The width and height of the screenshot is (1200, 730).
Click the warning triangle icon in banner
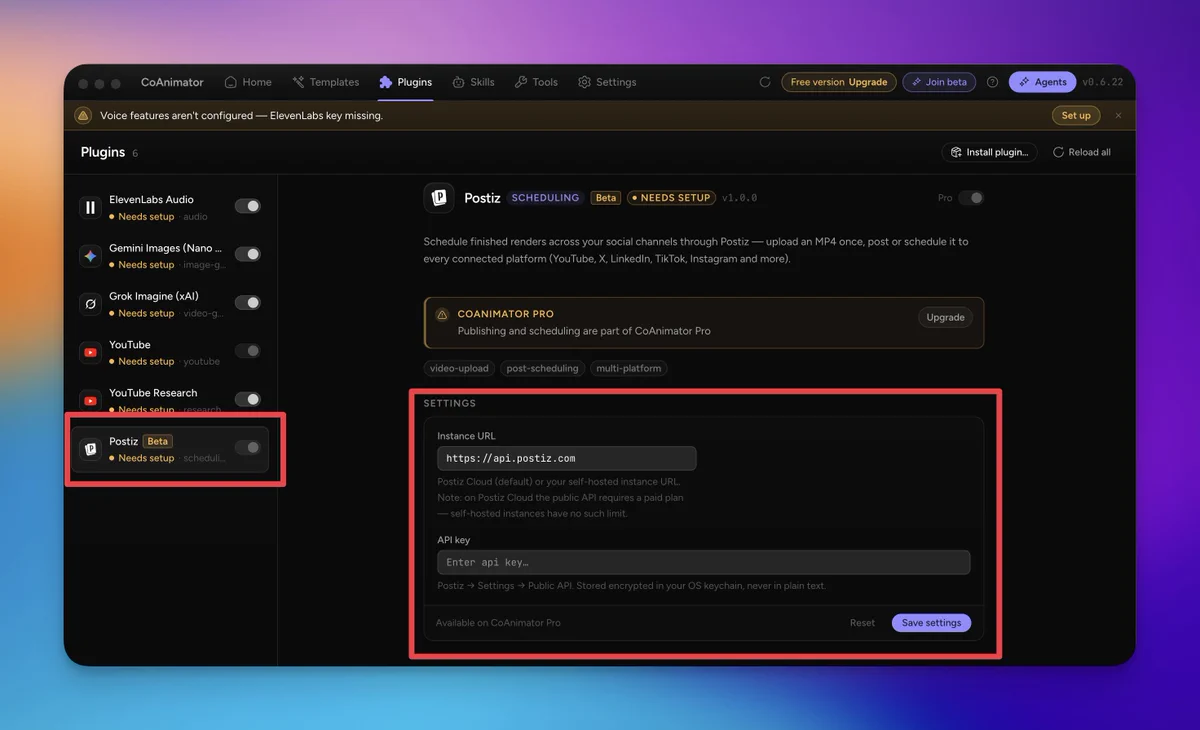point(84,115)
